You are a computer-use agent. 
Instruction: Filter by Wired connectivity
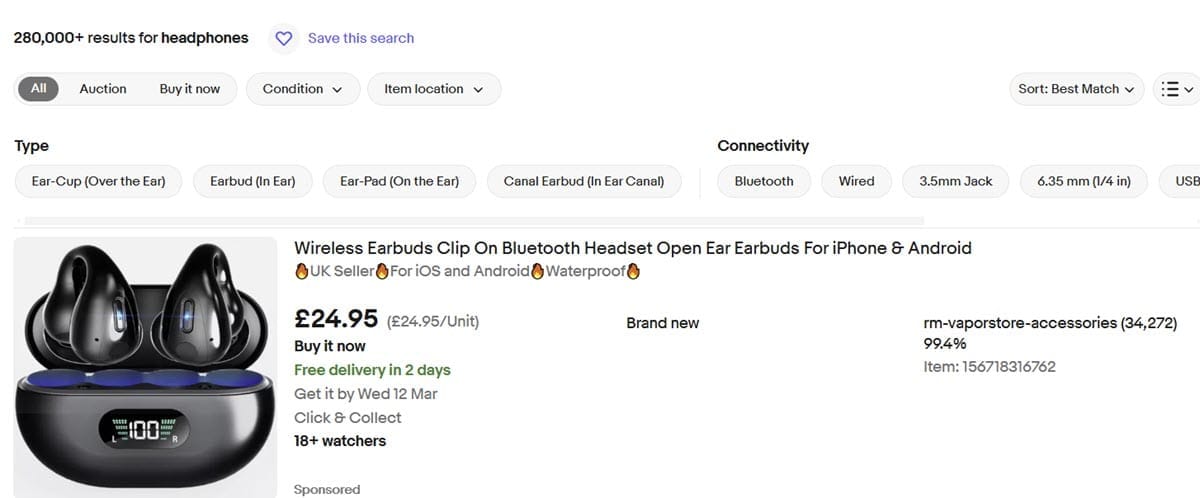pos(856,181)
